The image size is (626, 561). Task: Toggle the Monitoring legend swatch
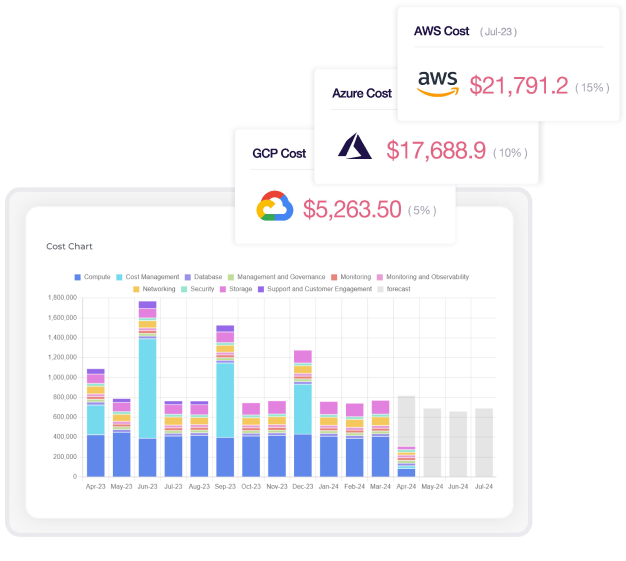[x=334, y=277]
